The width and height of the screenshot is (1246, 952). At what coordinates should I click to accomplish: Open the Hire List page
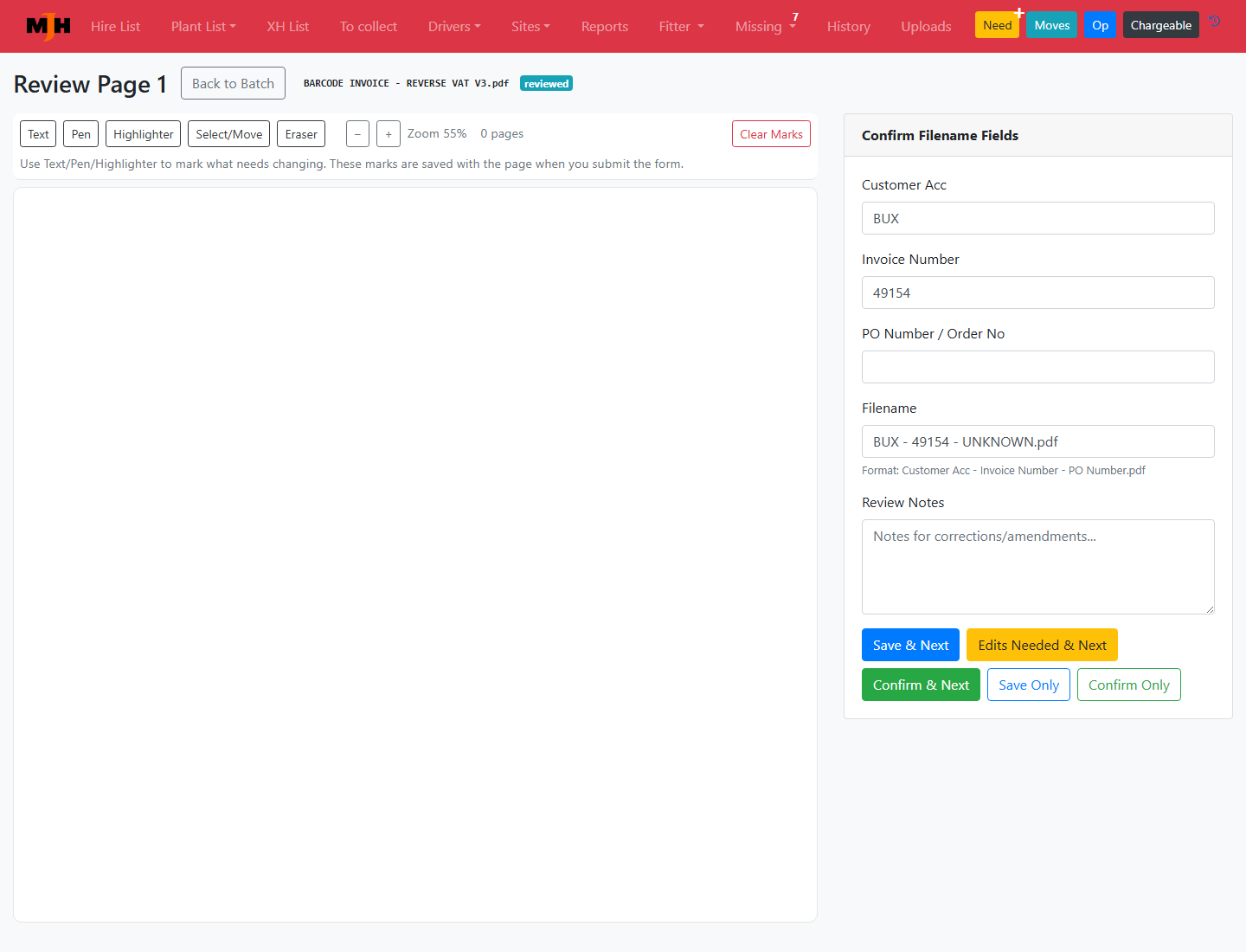tap(115, 26)
